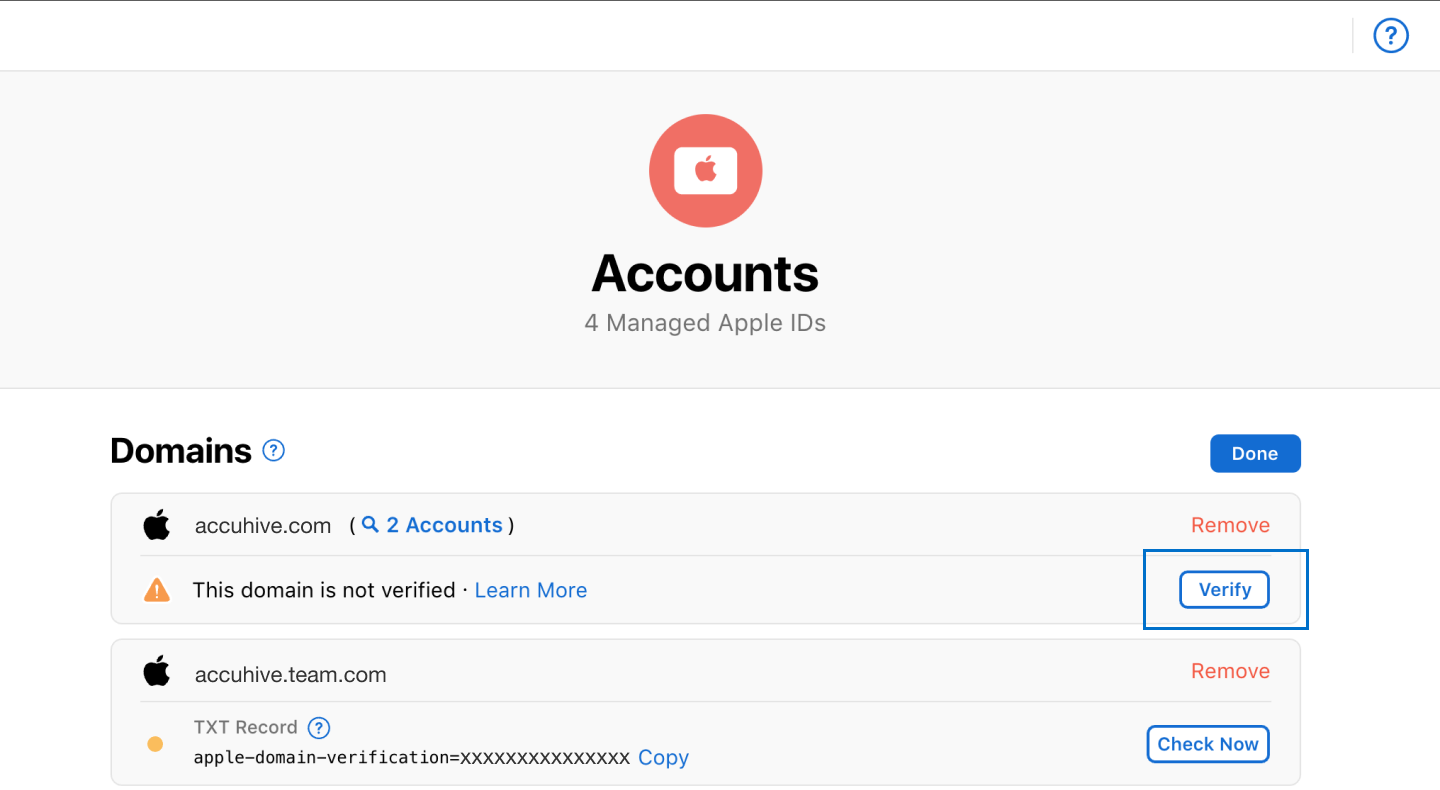
Task: Click the Apple logo beside accuhive.com
Action: click(156, 524)
